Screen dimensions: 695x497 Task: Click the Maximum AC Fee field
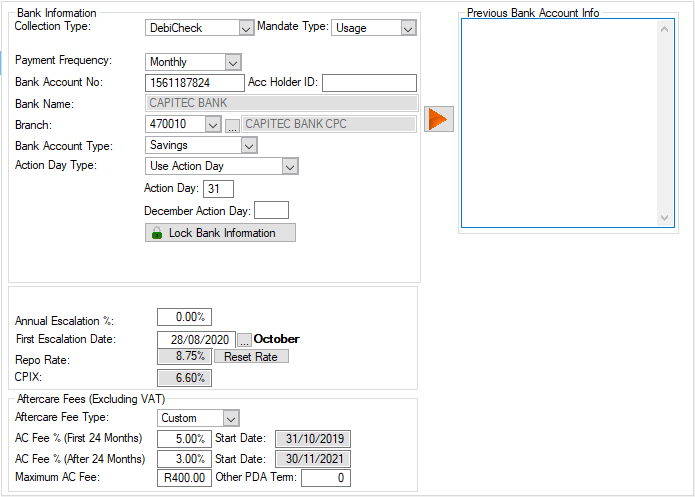tap(184, 478)
